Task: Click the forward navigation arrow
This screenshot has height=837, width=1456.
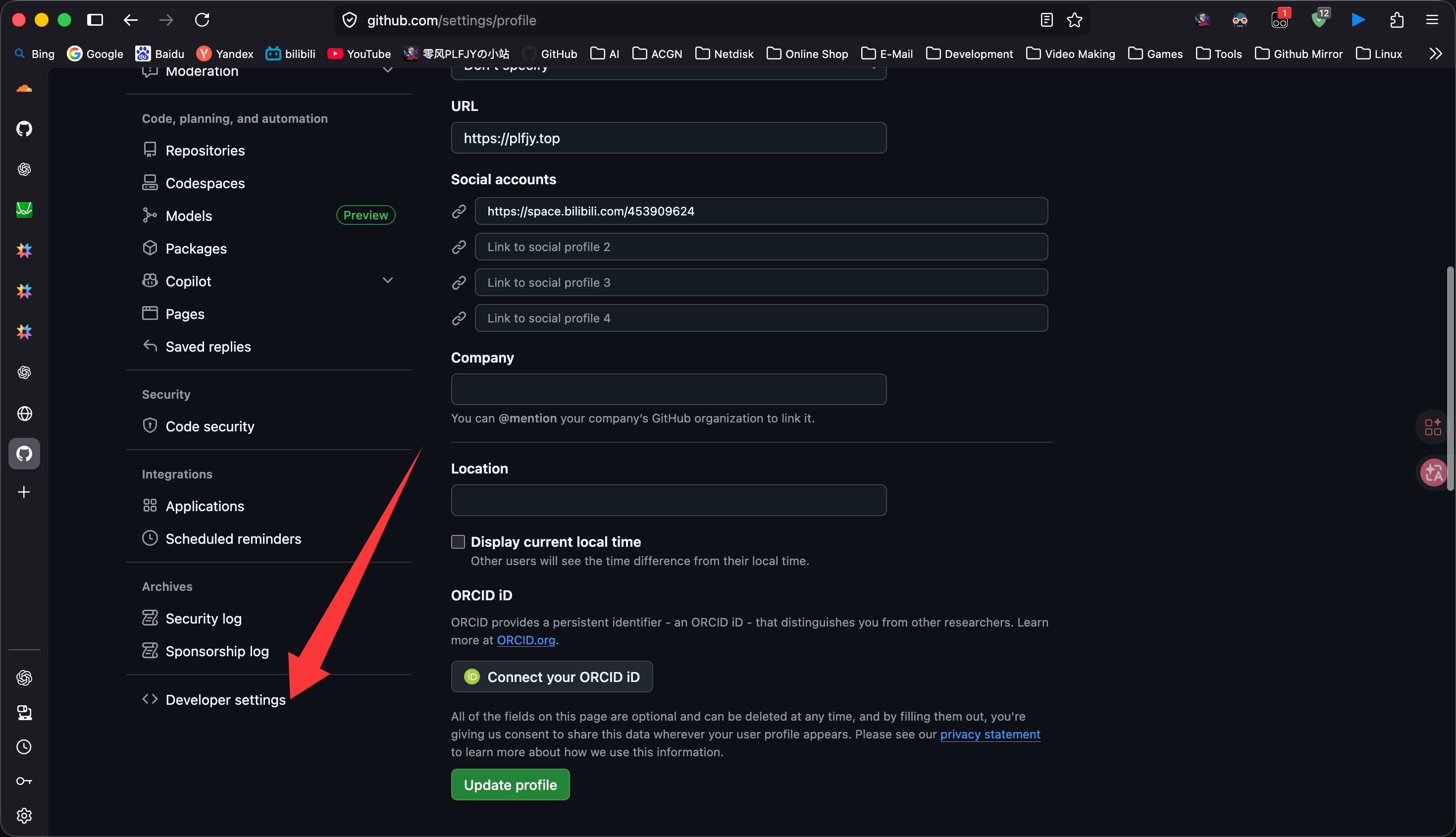Action: [166, 20]
